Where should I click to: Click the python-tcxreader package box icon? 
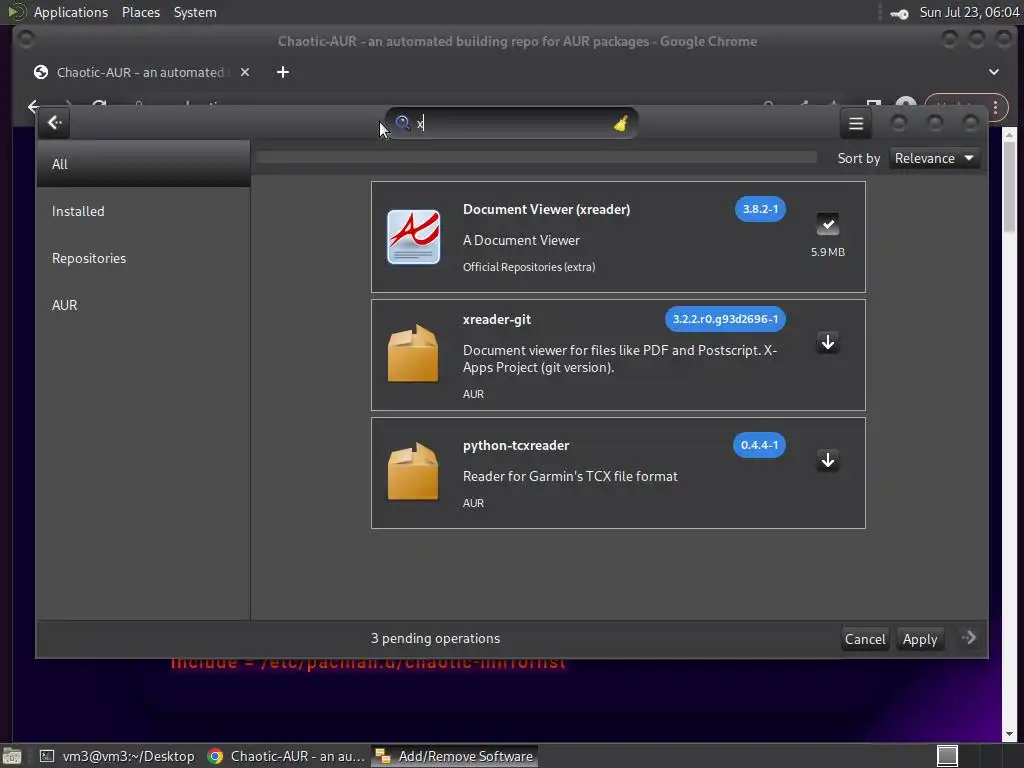tap(413, 472)
